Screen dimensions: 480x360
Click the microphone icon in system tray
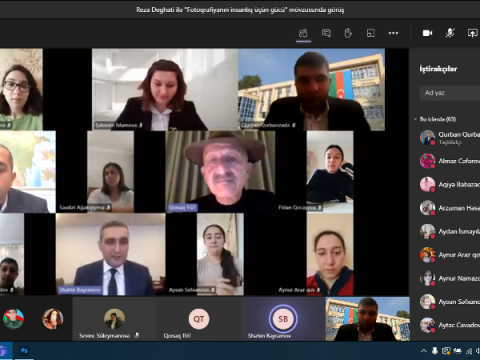[x=434, y=351]
